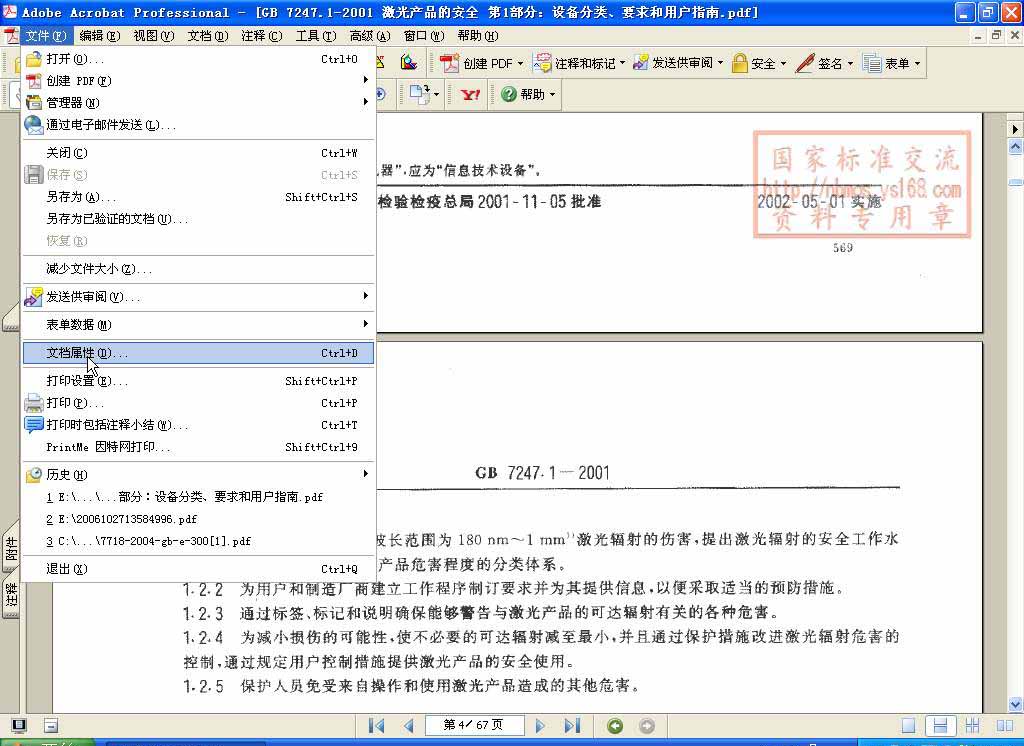Screen dimensions: 1024x746
Task: Open the 帮助 (Help) menu in the menu bar
Action: coord(477,36)
